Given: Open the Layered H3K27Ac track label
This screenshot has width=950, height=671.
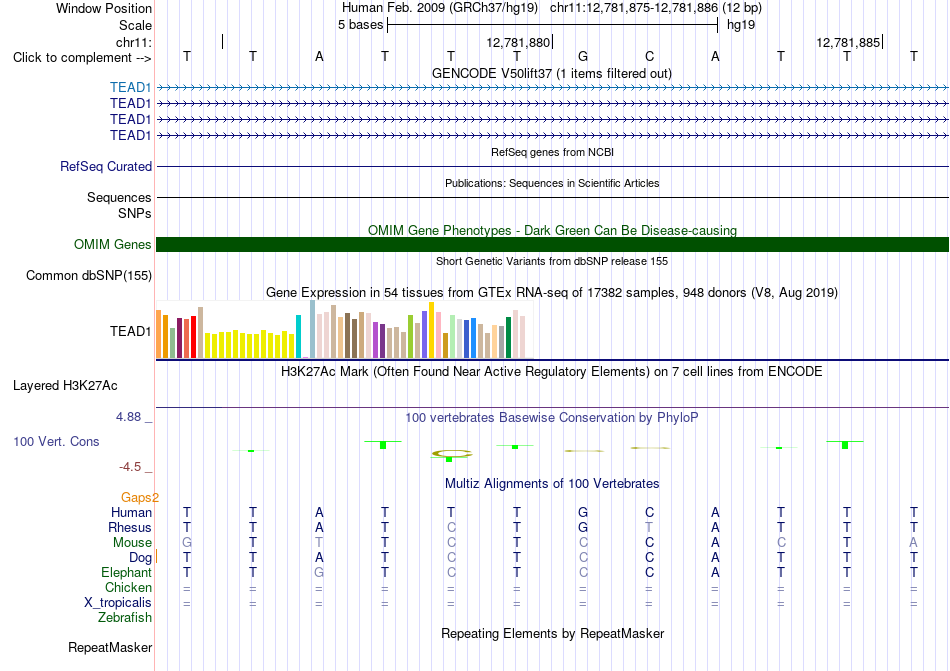Looking at the screenshot, I should point(65,386).
